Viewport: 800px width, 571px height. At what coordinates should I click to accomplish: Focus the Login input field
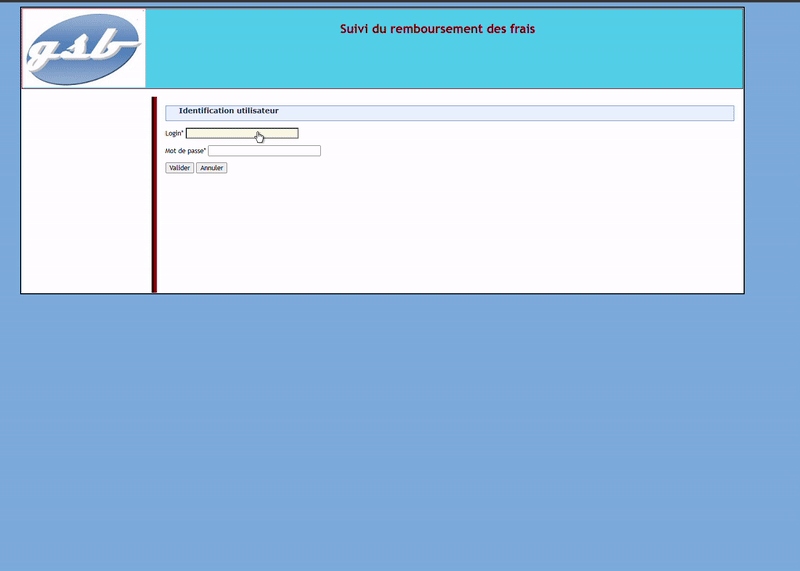click(242, 133)
